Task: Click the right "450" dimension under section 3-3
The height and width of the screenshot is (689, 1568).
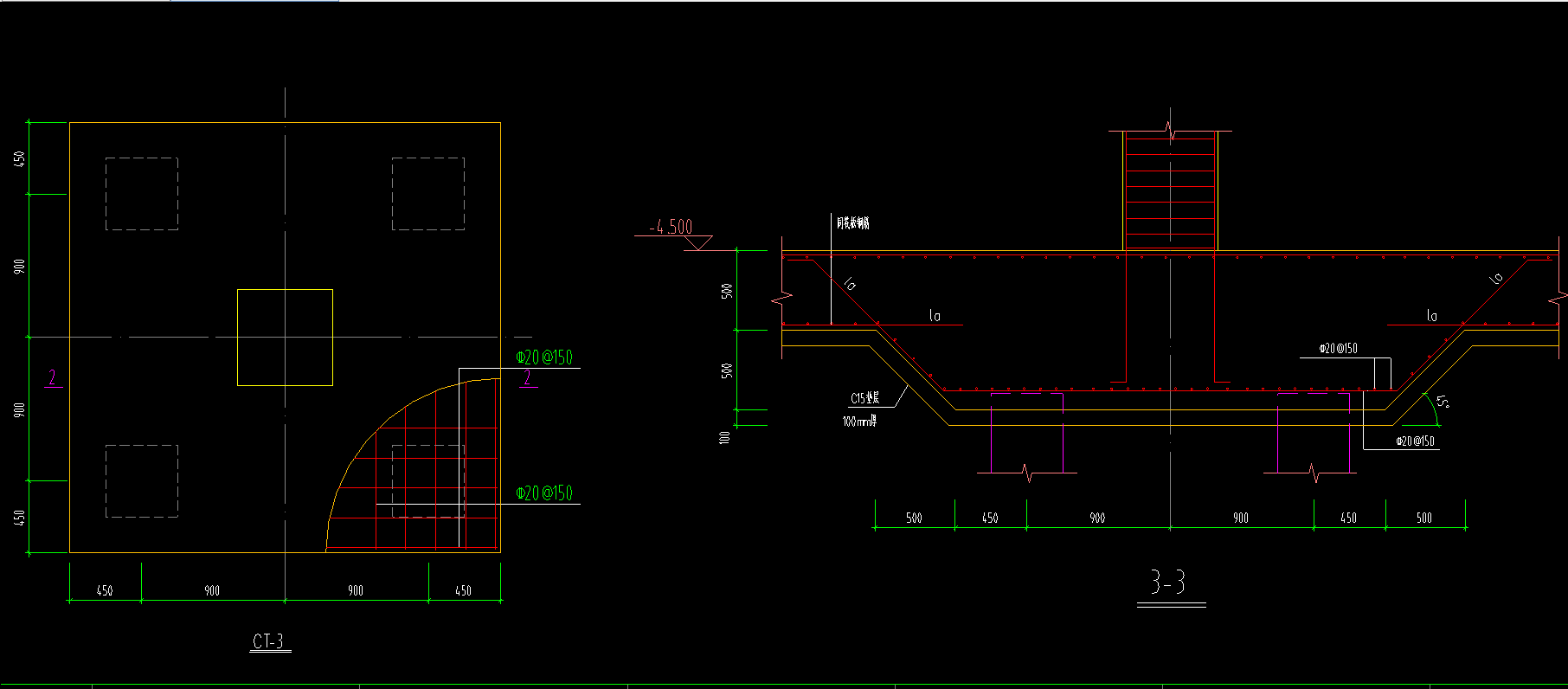Action: 1348,518
